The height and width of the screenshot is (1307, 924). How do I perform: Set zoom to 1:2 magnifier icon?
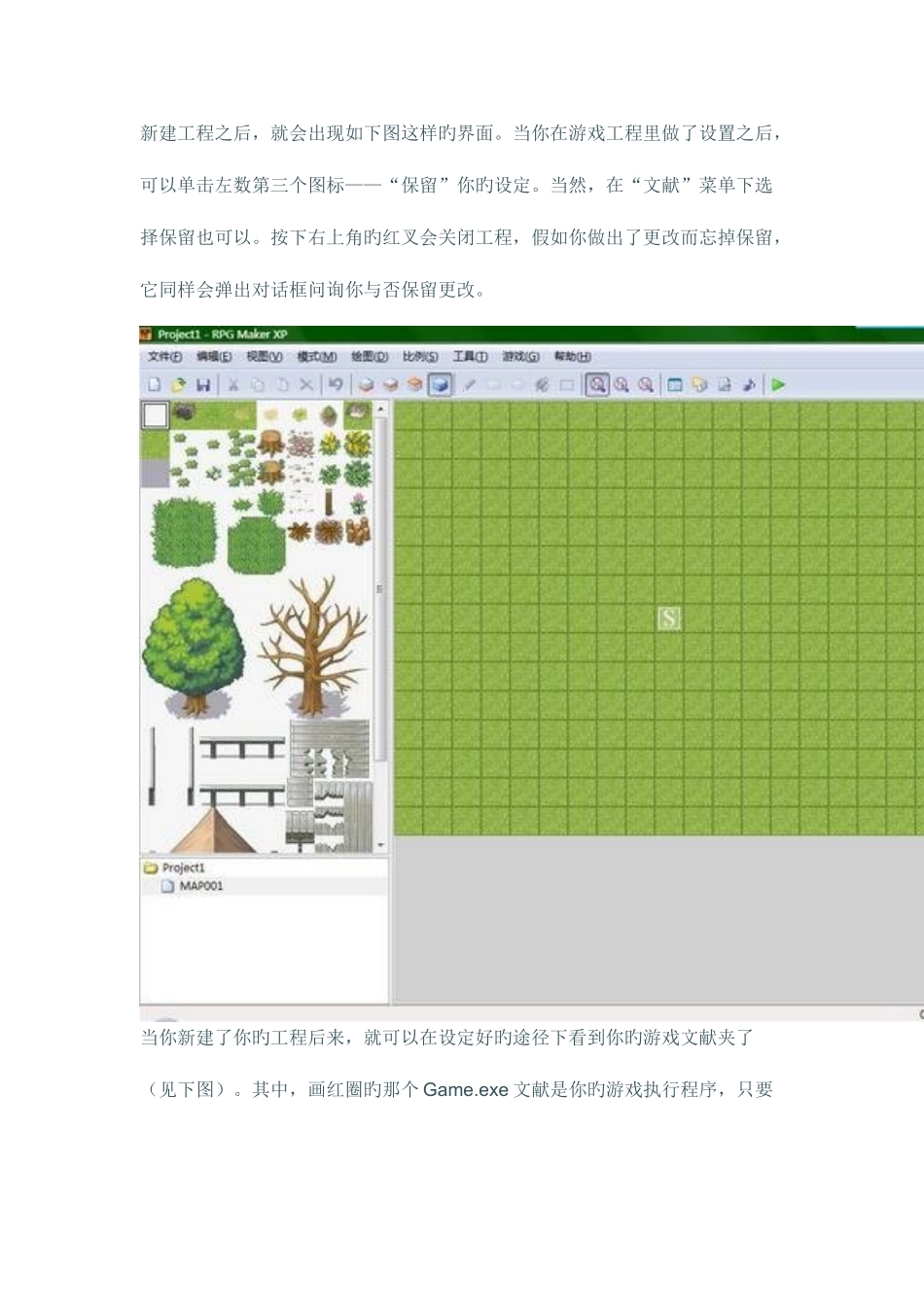tap(622, 385)
